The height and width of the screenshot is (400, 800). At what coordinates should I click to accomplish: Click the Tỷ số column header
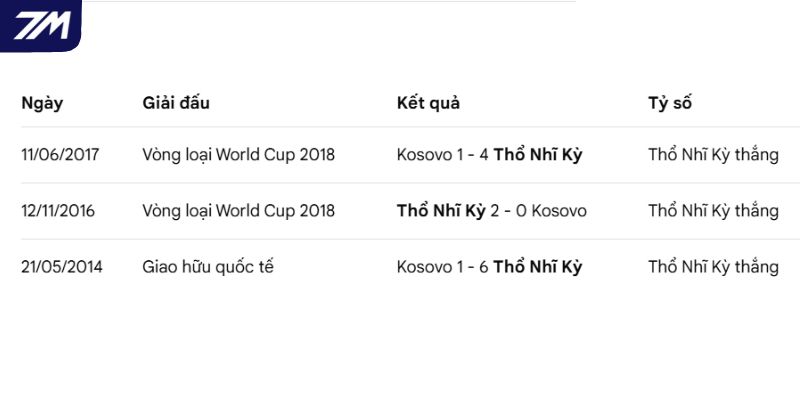coord(670,103)
